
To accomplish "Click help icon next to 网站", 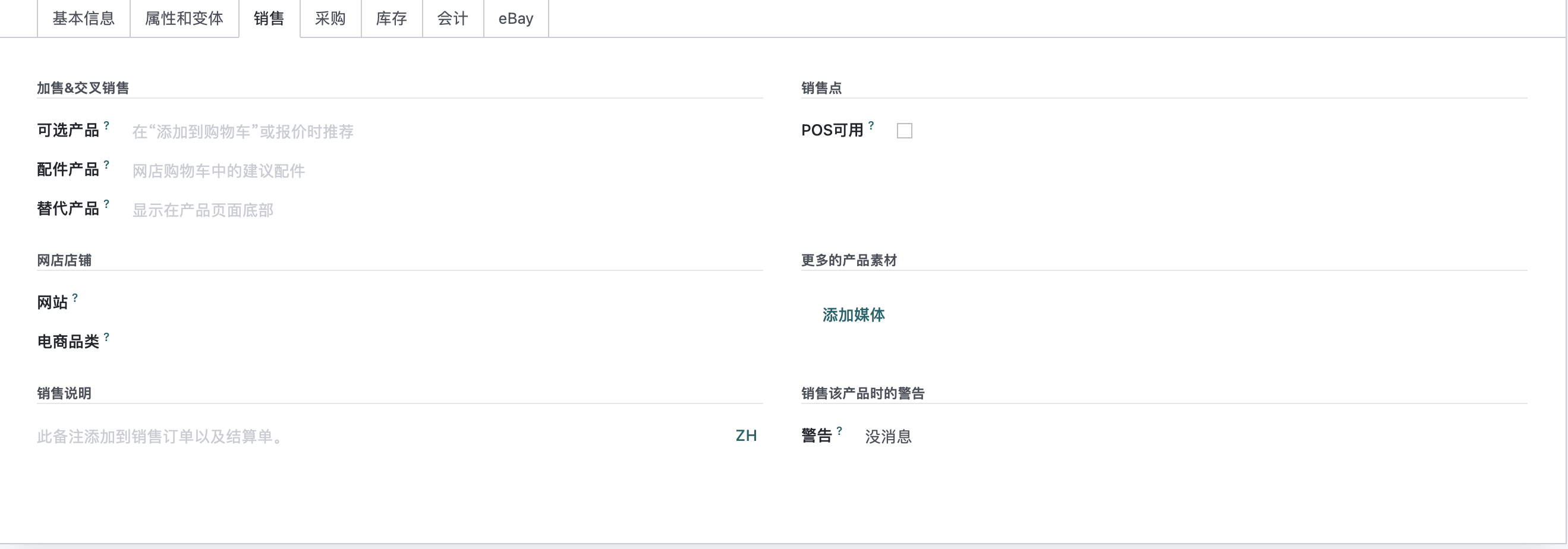I will 75,297.
